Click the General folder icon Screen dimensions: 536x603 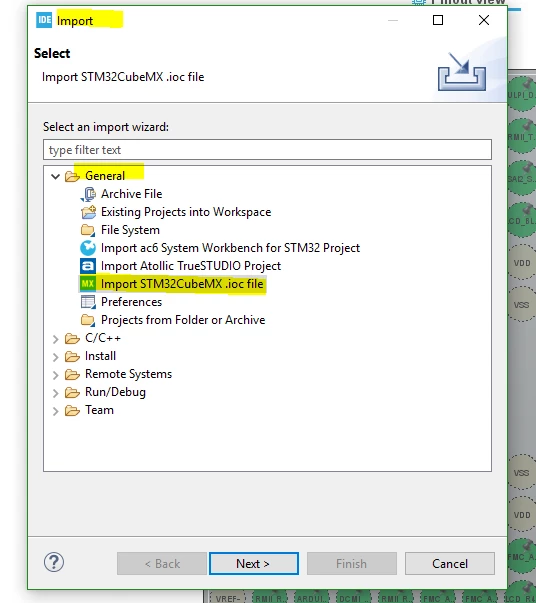coord(72,176)
